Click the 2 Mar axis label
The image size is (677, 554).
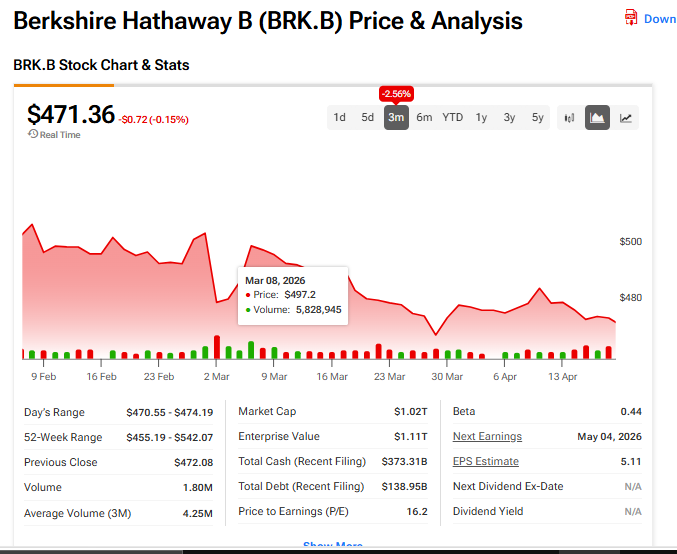[216, 377]
